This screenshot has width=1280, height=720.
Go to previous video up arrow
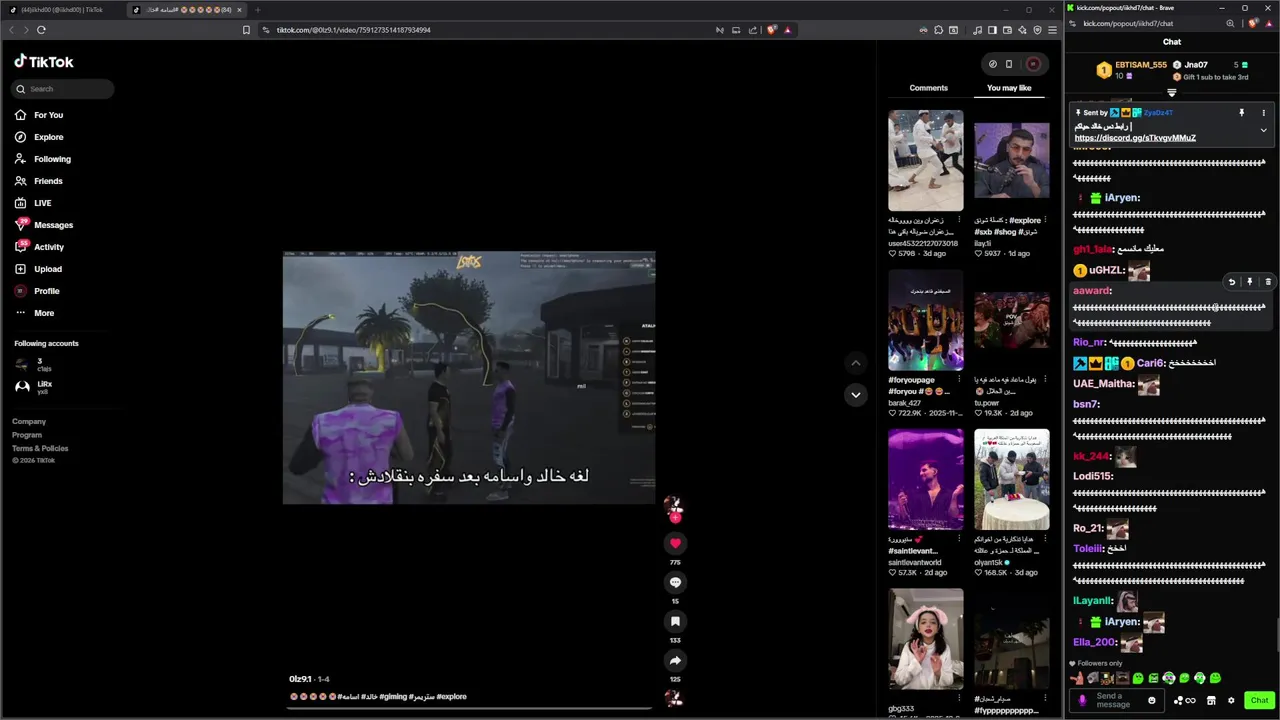(855, 363)
